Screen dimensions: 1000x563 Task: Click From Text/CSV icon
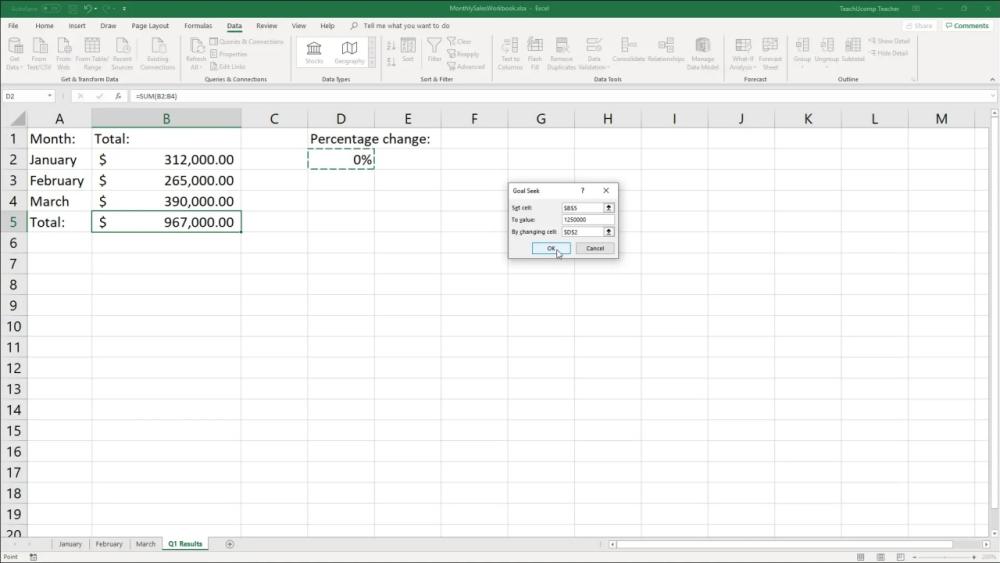pyautogui.click(x=39, y=53)
